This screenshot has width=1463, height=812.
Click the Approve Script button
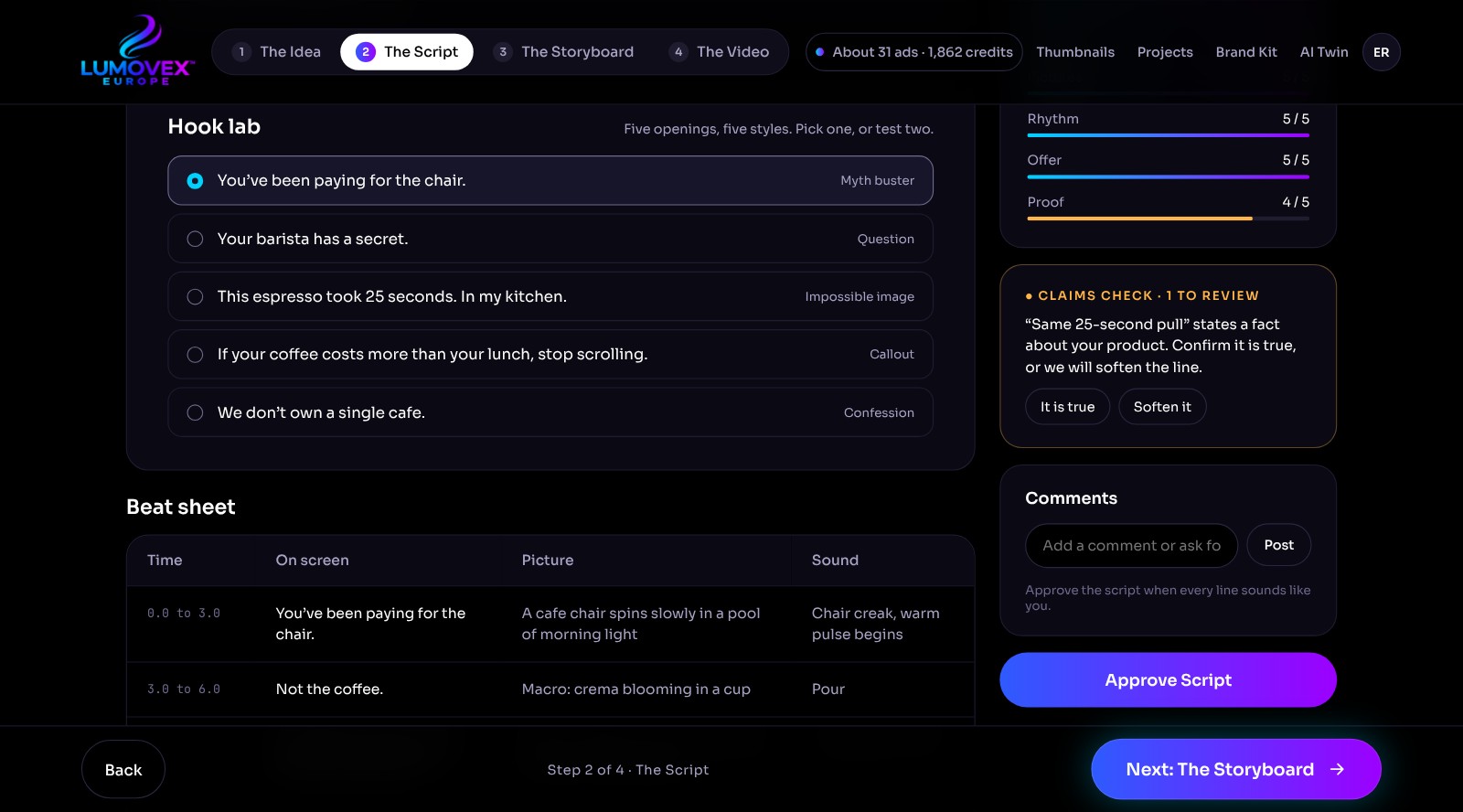[1168, 679]
